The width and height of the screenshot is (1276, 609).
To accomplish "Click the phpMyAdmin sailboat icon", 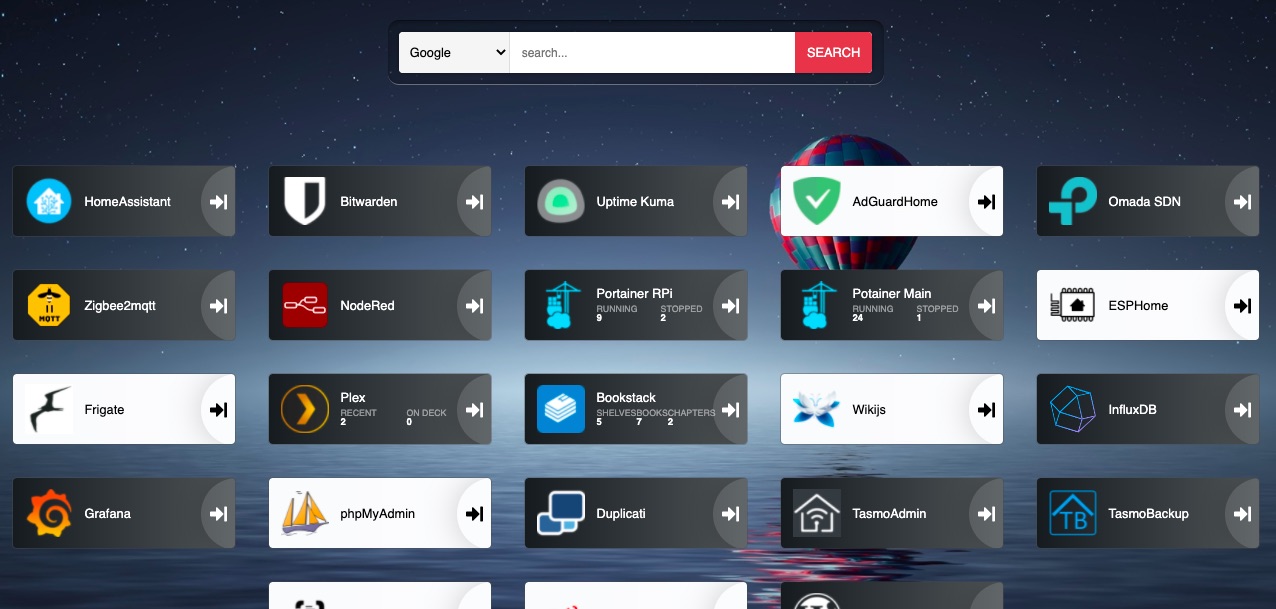I will [x=305, y=513].
